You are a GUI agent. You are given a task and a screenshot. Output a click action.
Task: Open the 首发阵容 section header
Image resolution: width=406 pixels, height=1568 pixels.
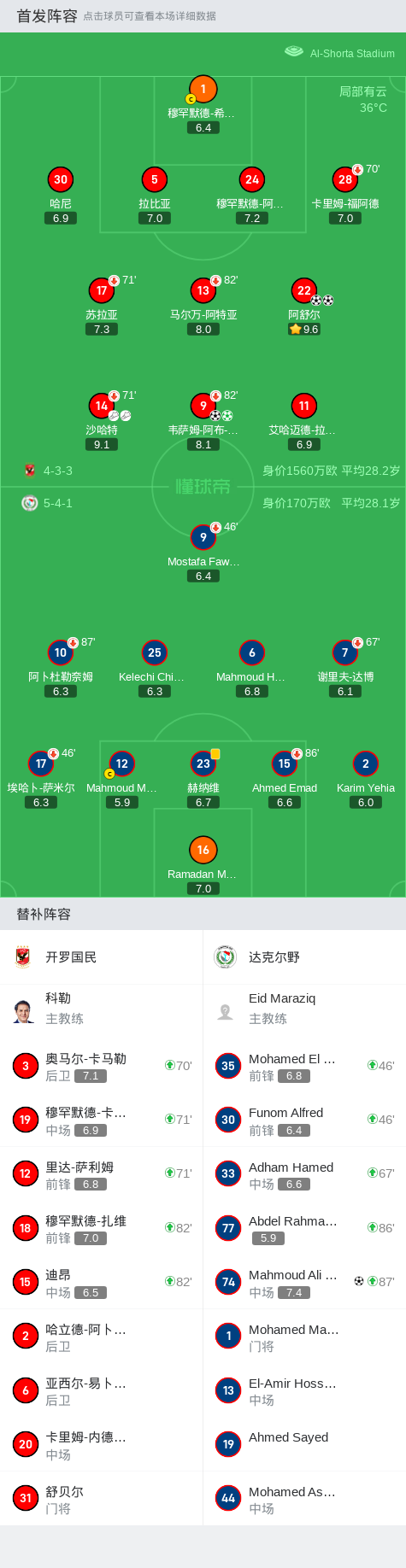47,15
